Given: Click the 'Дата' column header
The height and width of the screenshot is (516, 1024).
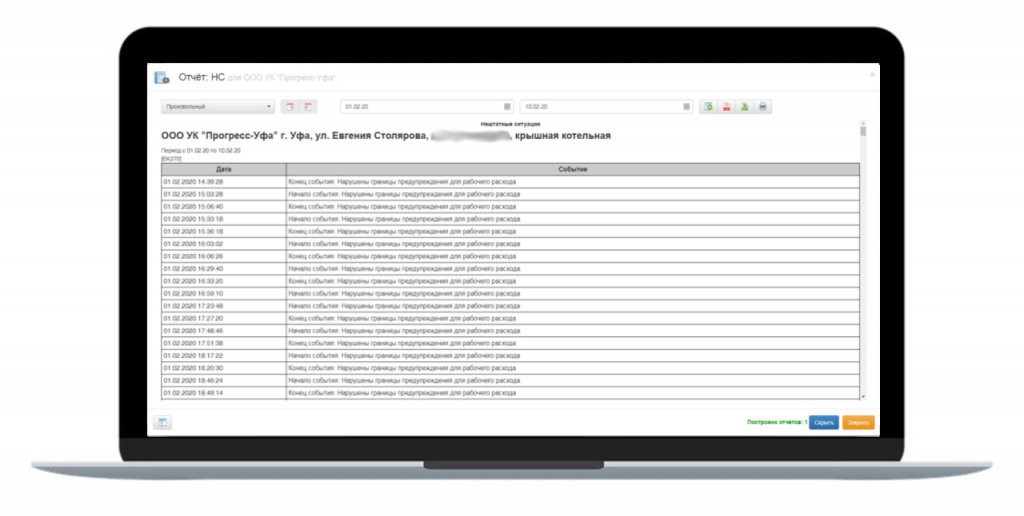Looking at the screenshot, I should 223,169.
